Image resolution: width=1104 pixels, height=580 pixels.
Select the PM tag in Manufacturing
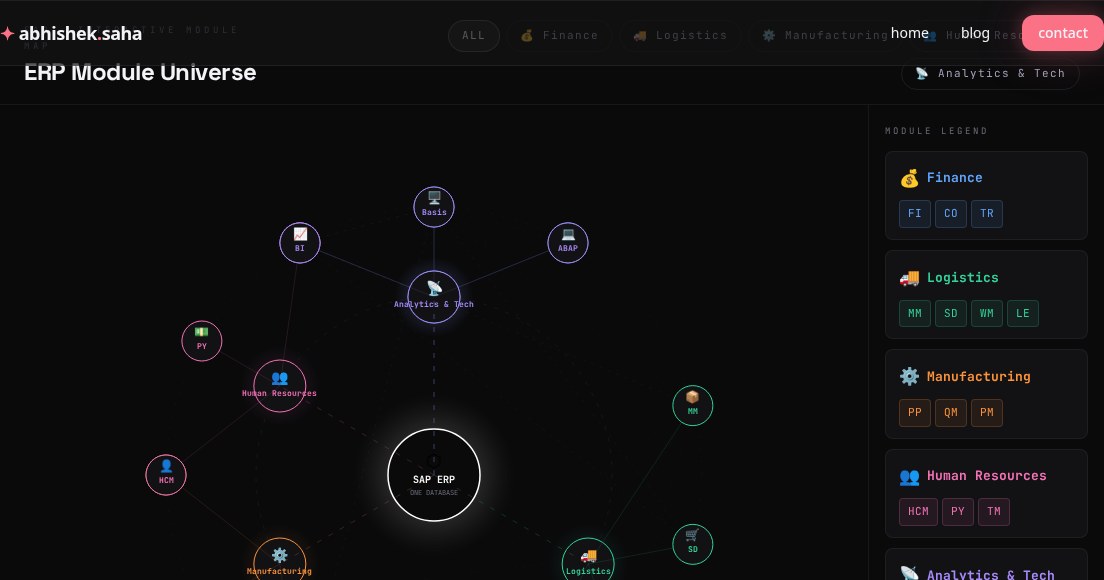986,412
